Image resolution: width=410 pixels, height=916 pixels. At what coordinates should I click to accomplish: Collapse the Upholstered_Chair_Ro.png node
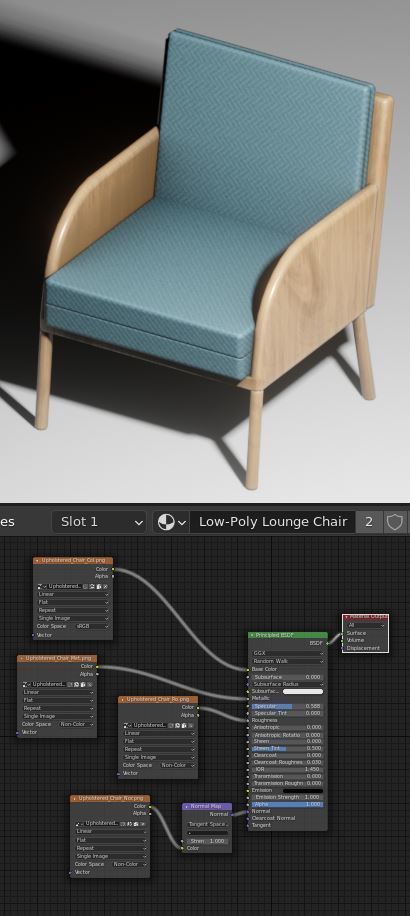123,699
